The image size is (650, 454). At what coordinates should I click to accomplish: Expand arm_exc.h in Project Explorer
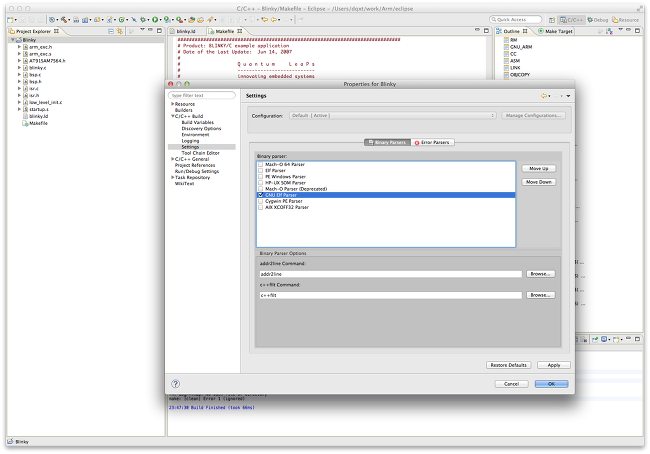(x=19, y=47)
